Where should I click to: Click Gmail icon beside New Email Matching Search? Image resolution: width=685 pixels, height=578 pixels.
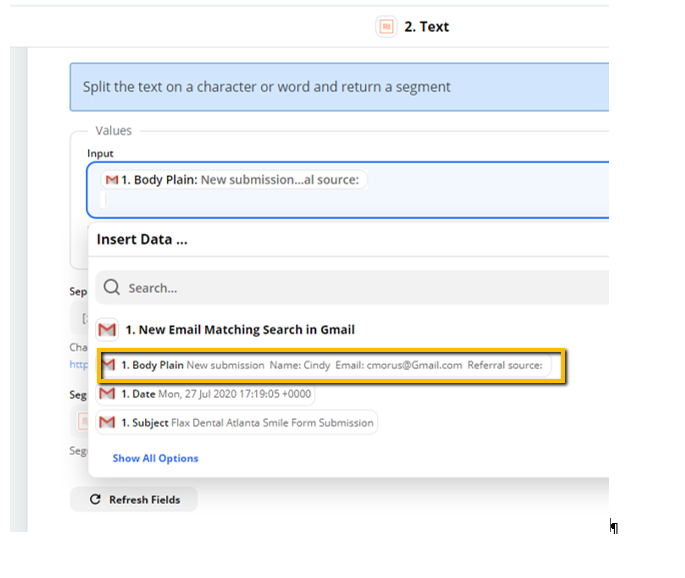click(x=107, y=329)
